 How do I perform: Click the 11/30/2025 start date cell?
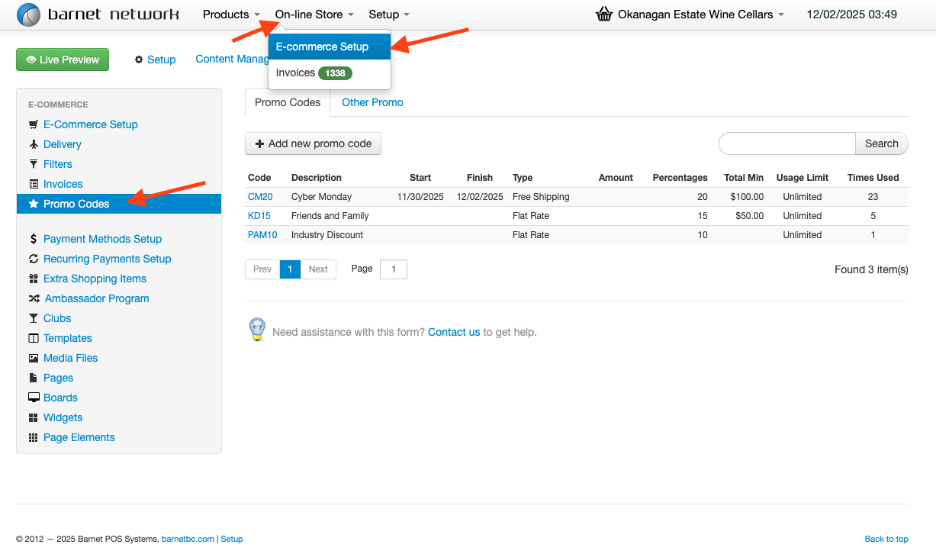point(420,197)
